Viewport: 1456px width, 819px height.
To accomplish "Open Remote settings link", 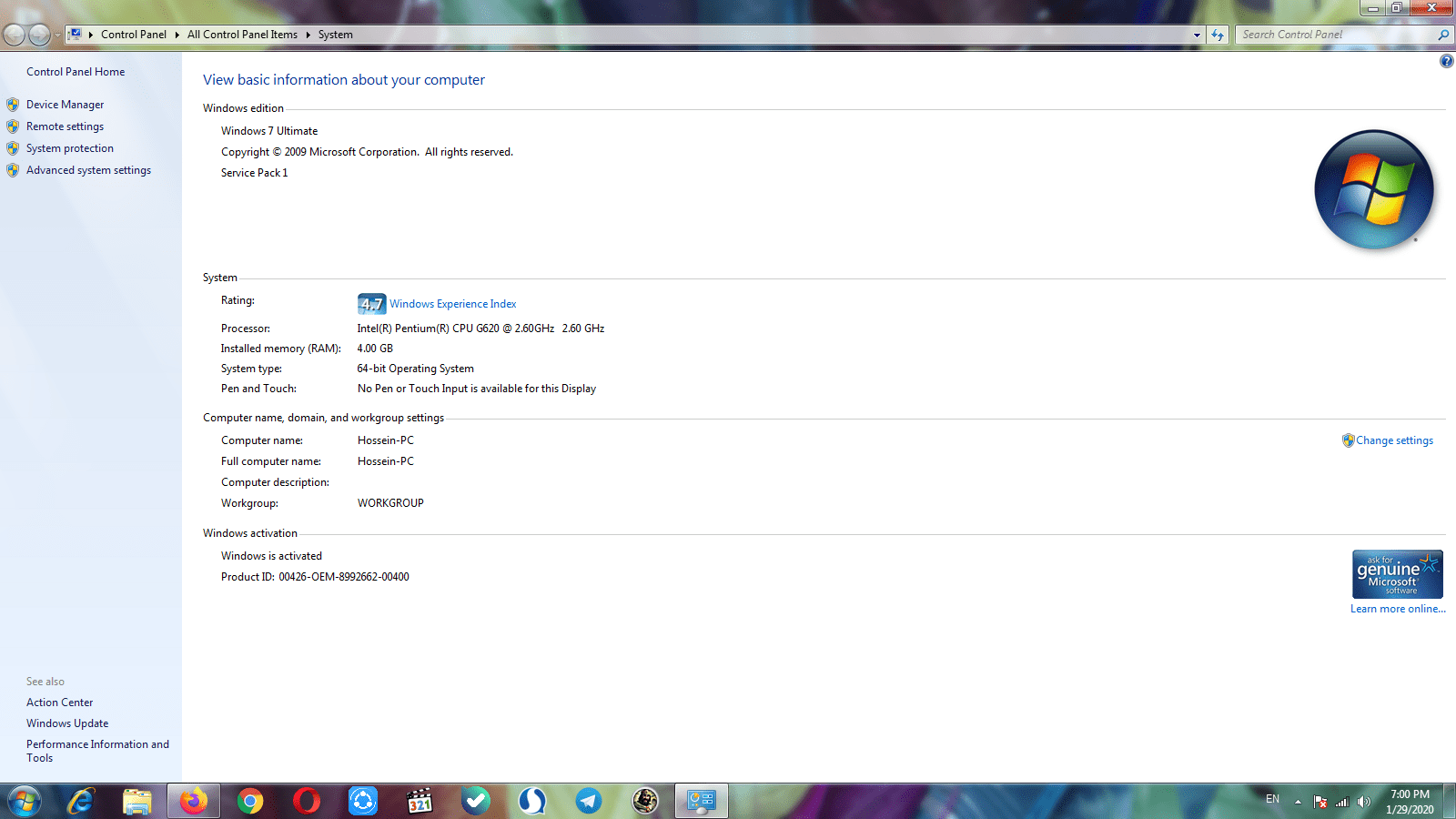I will (65, 126).
